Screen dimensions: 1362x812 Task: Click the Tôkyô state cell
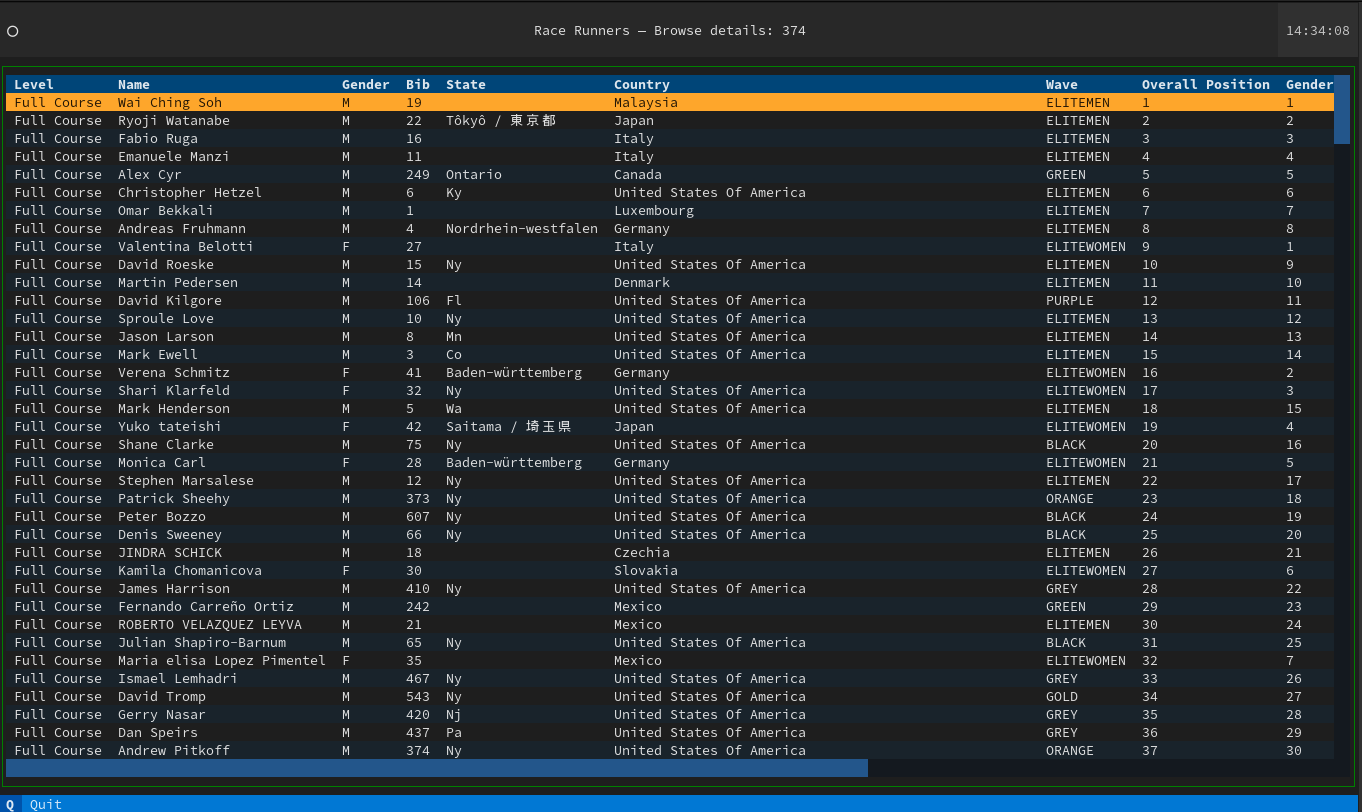coord(501,121)
